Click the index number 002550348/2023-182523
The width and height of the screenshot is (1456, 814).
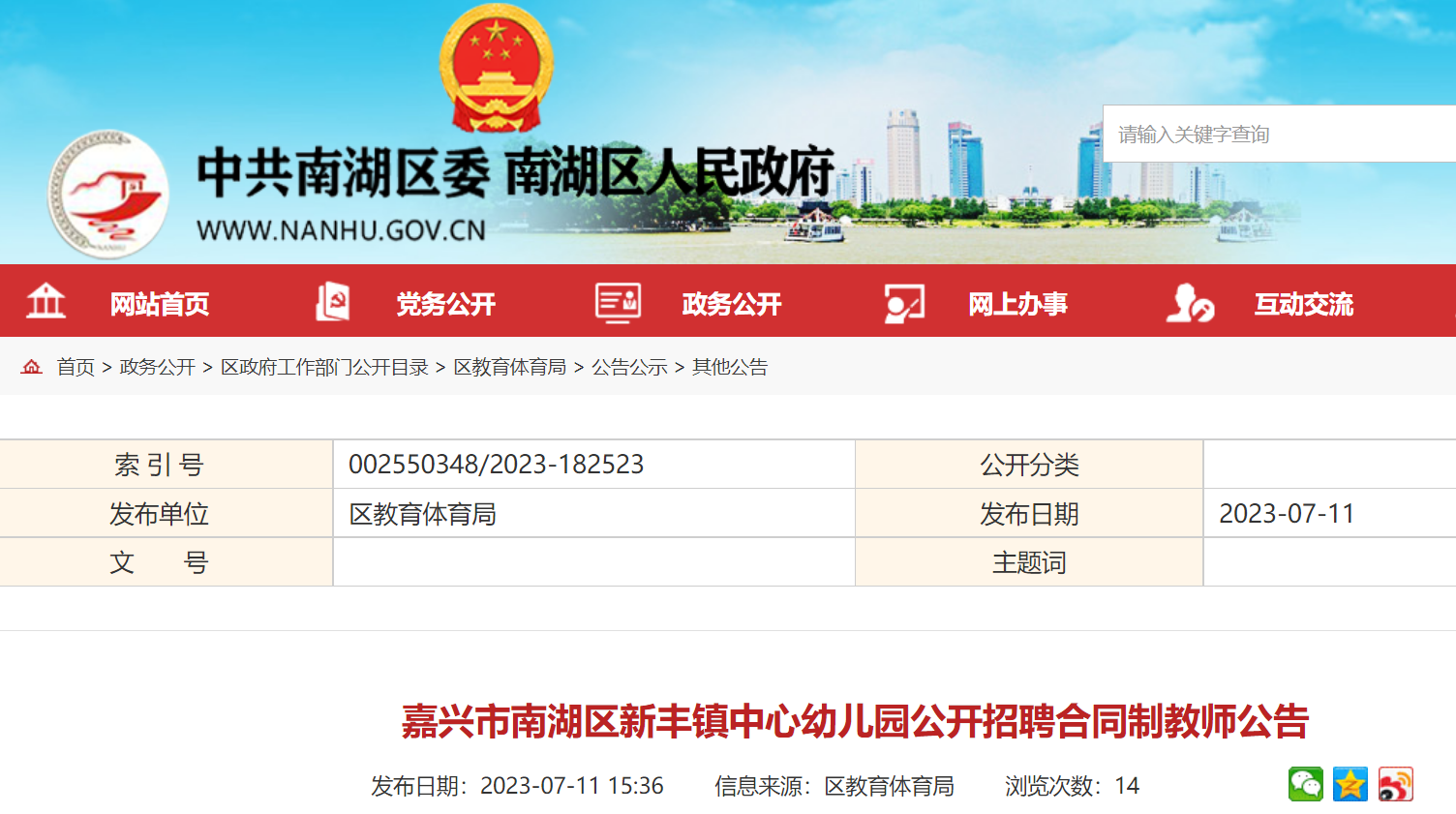click(x=496, y=465)
